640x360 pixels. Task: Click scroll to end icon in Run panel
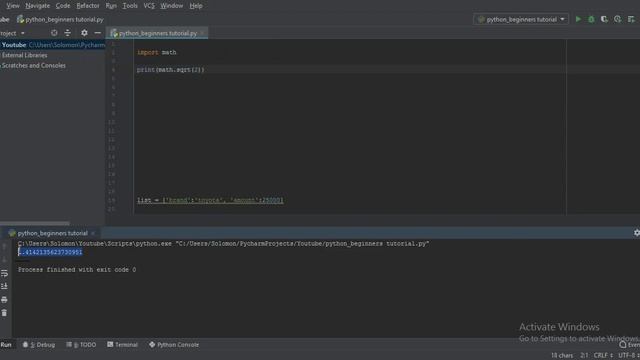(4, 286)
